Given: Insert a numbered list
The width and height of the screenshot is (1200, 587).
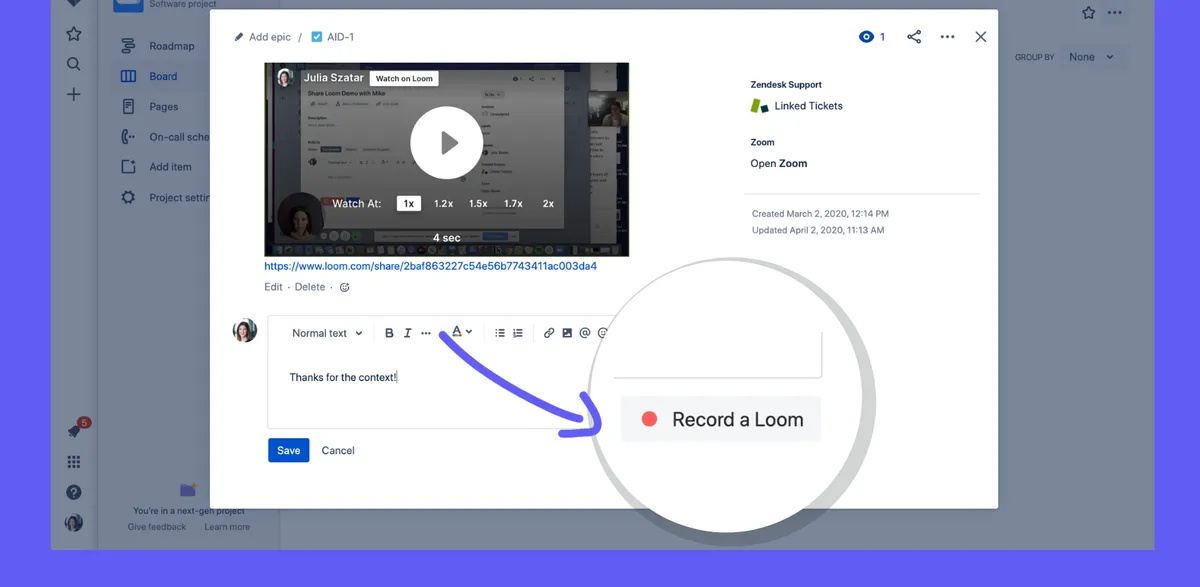Looking at the screenshot, I should pyautogui.click(x=518, y=333).
